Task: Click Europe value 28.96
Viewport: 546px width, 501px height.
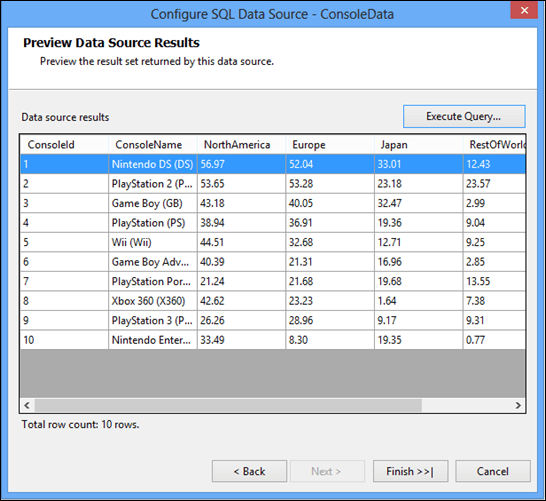Action: [330, 320]
